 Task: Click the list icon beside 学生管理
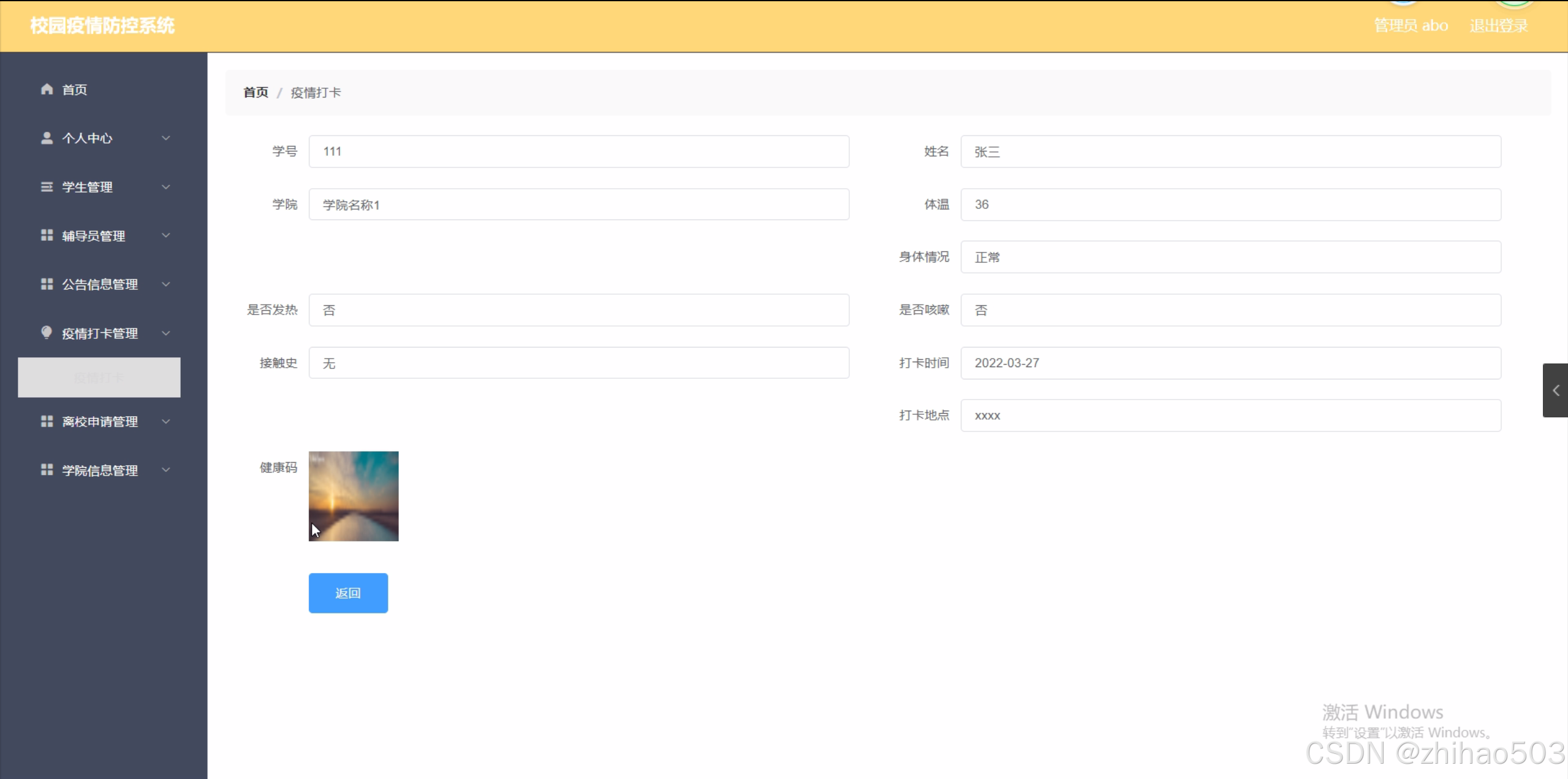(47, 187)
